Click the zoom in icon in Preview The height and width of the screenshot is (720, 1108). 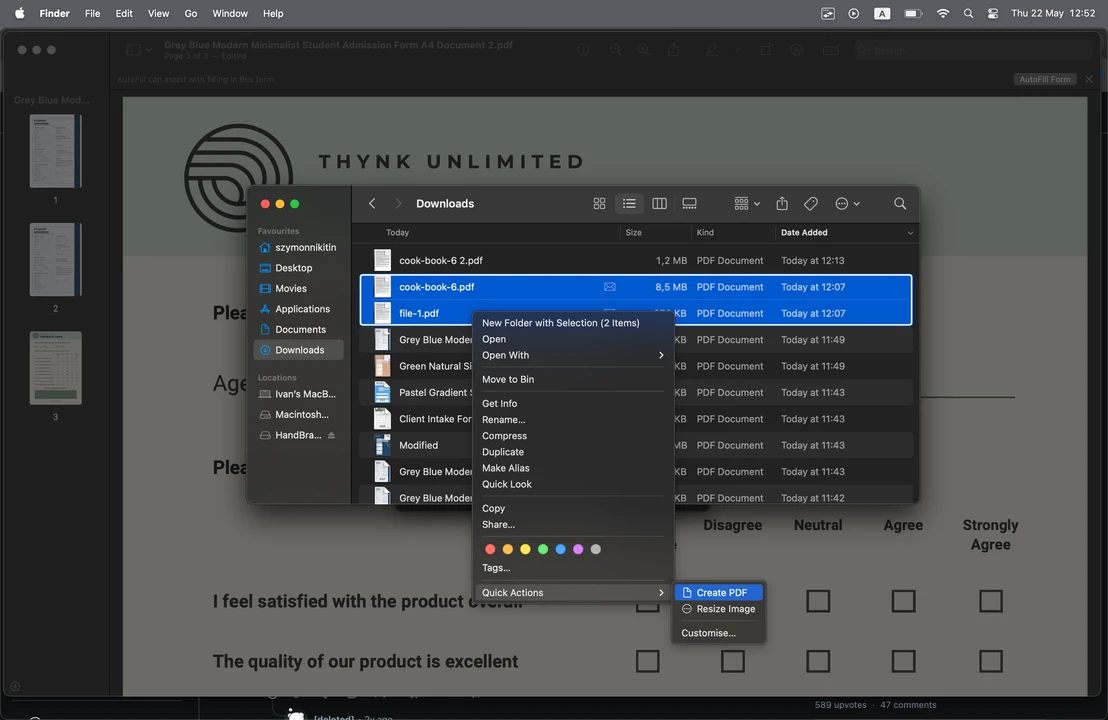click(644, 50)
